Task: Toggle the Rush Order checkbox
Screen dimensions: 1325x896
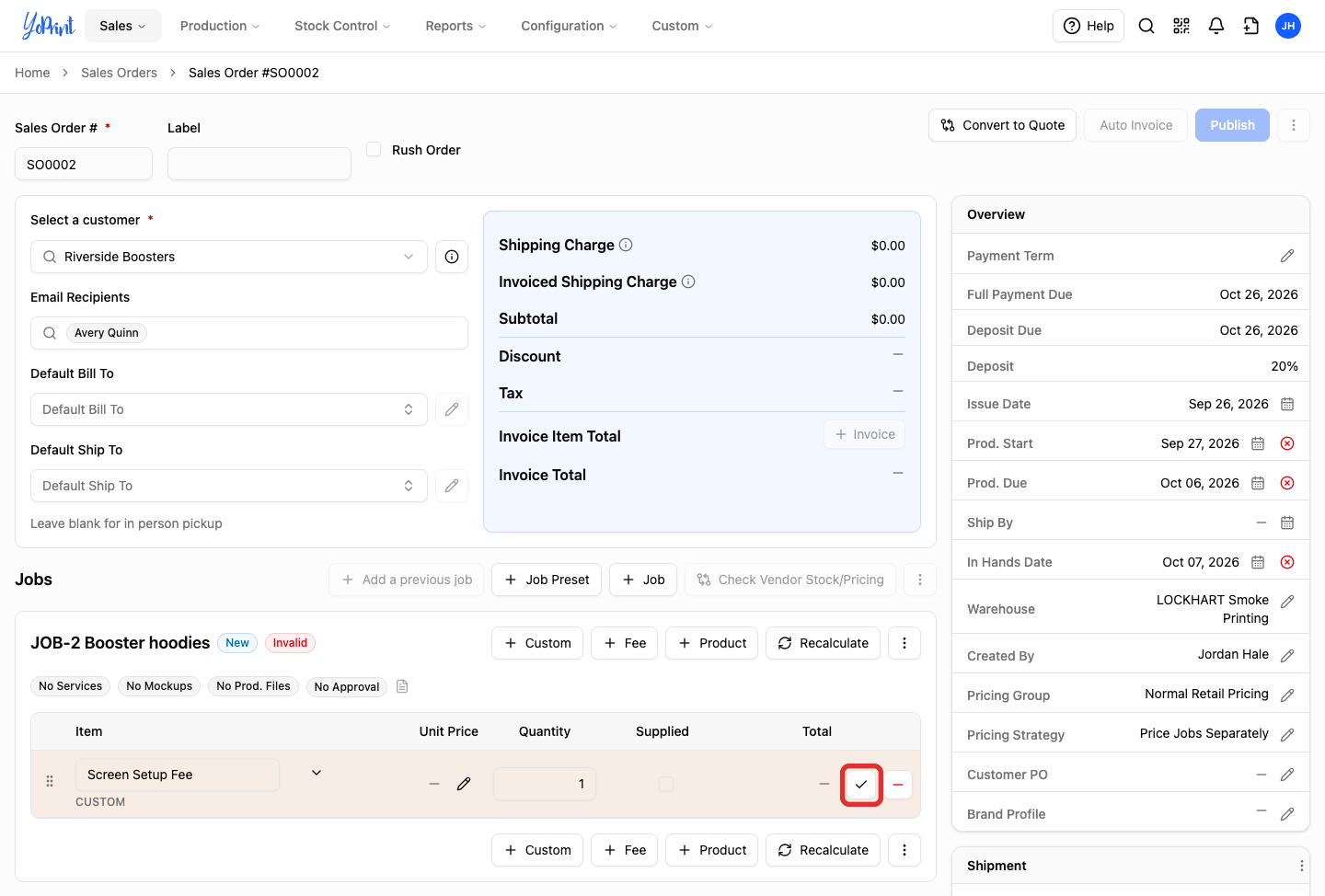Action: point(374,149)
